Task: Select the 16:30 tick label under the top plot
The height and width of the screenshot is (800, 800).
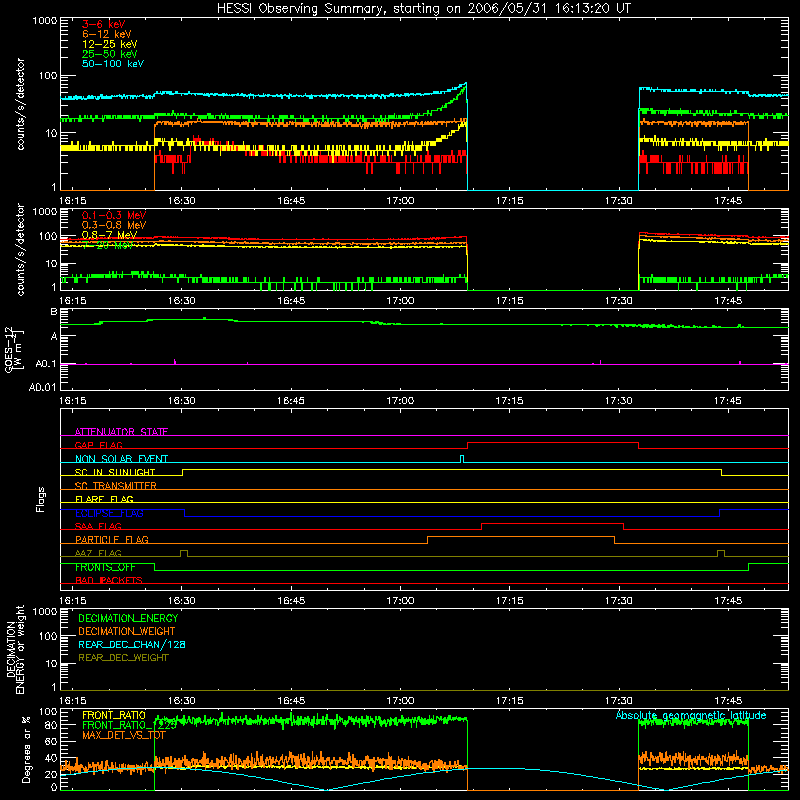Action: (182, 201)
